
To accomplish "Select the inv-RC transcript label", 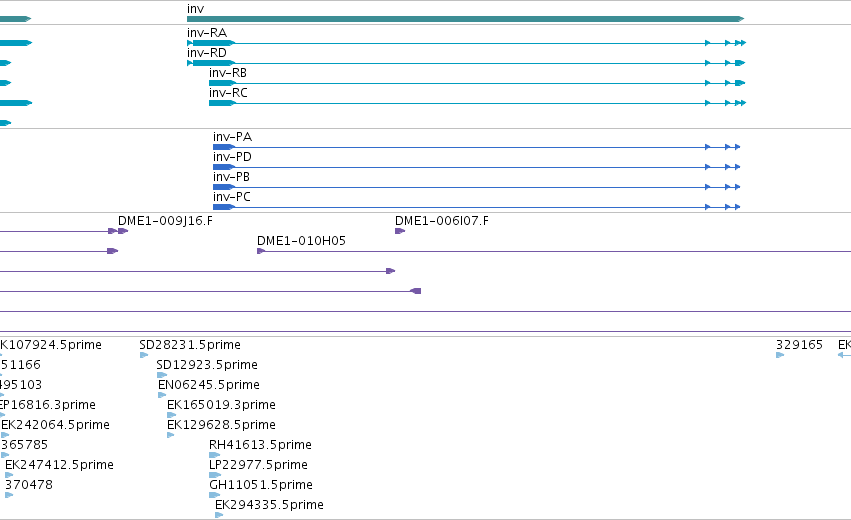I will 228,93.
